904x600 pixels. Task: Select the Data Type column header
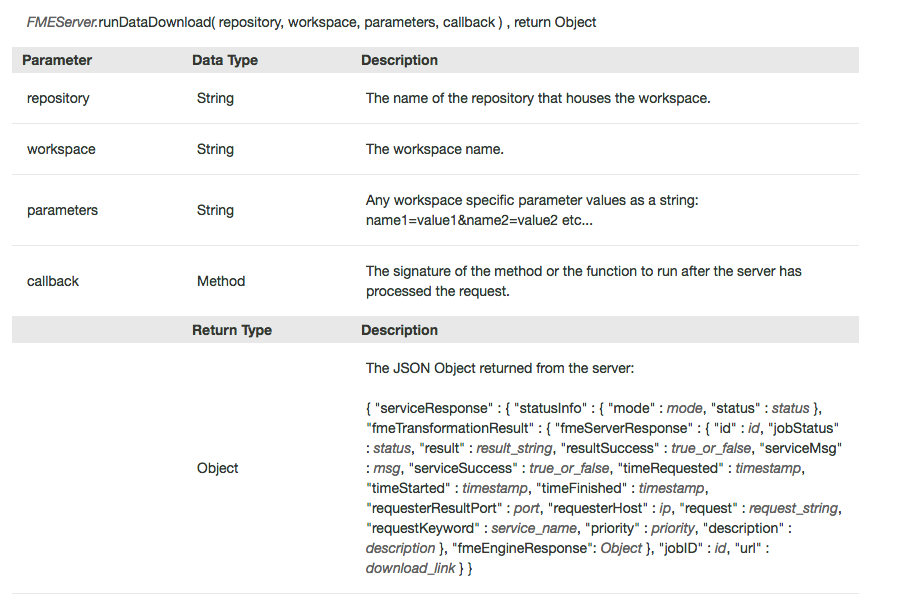tap(225, 60)
